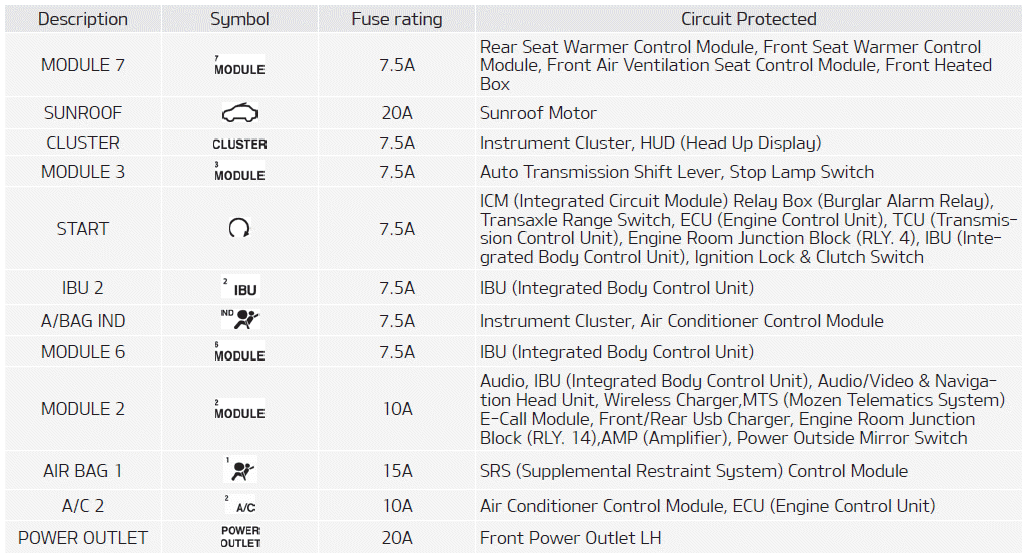This screenshot has height=558, width=1023.
Task: Click the Front Power Outlet LH text
Action: click(x=570, y=537)
